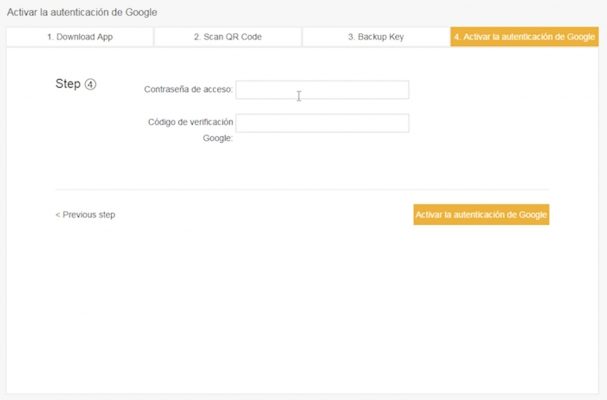Click the Step heading text
607x400 pixels.
[67, 84]
